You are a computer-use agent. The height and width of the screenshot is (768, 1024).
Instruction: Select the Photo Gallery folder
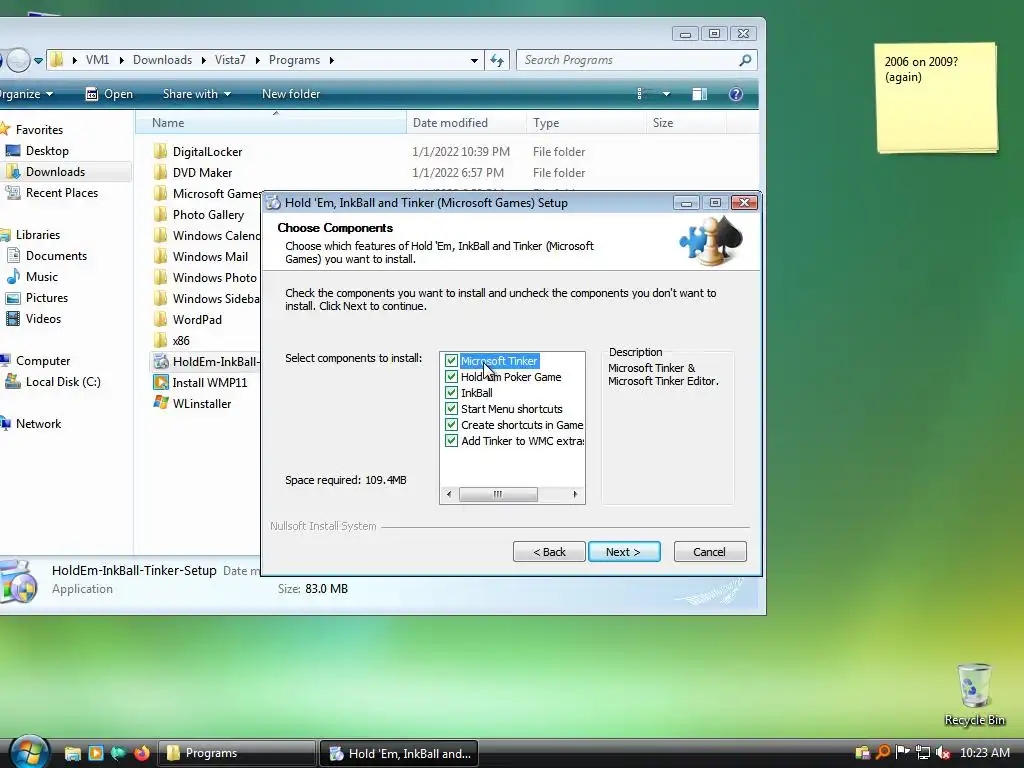point(208,215)
